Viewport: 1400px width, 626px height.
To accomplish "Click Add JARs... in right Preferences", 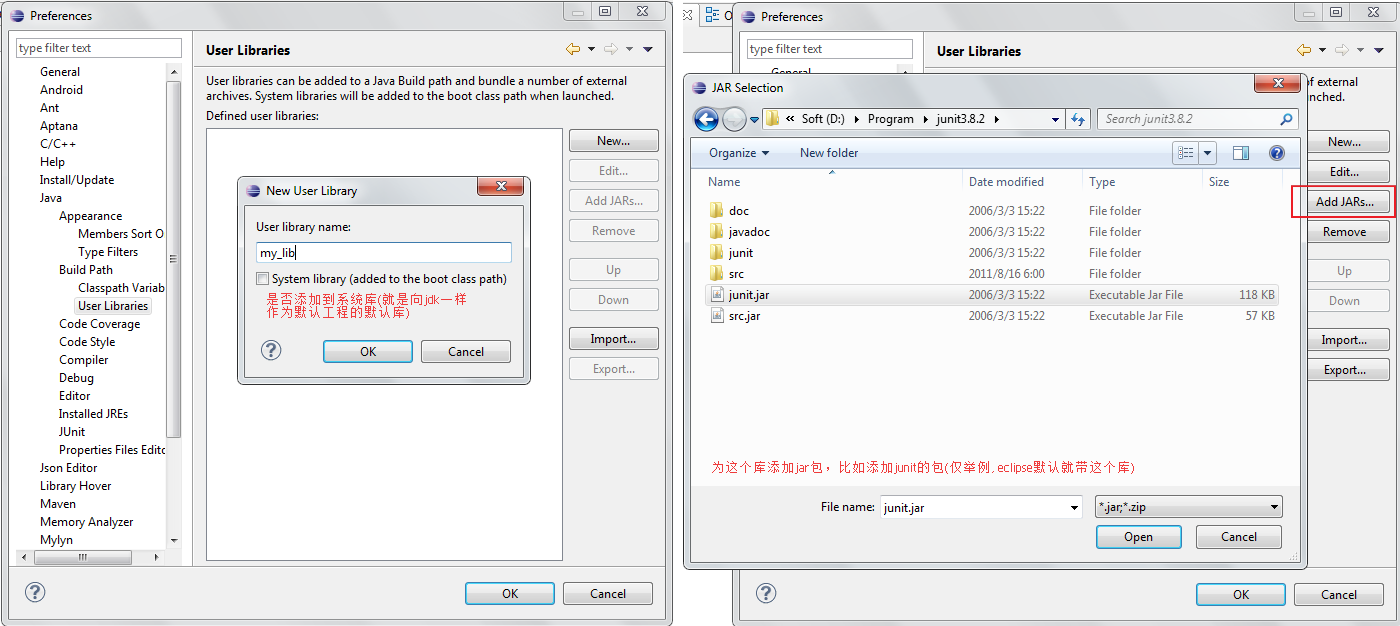I will (1345, 202).
